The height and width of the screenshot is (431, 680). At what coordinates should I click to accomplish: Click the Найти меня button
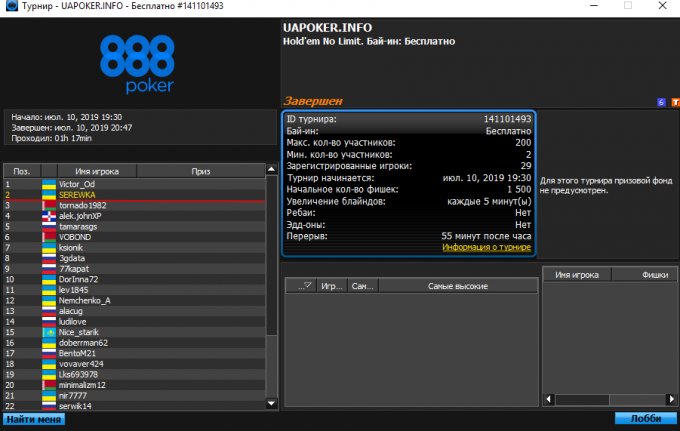[34, 419]
